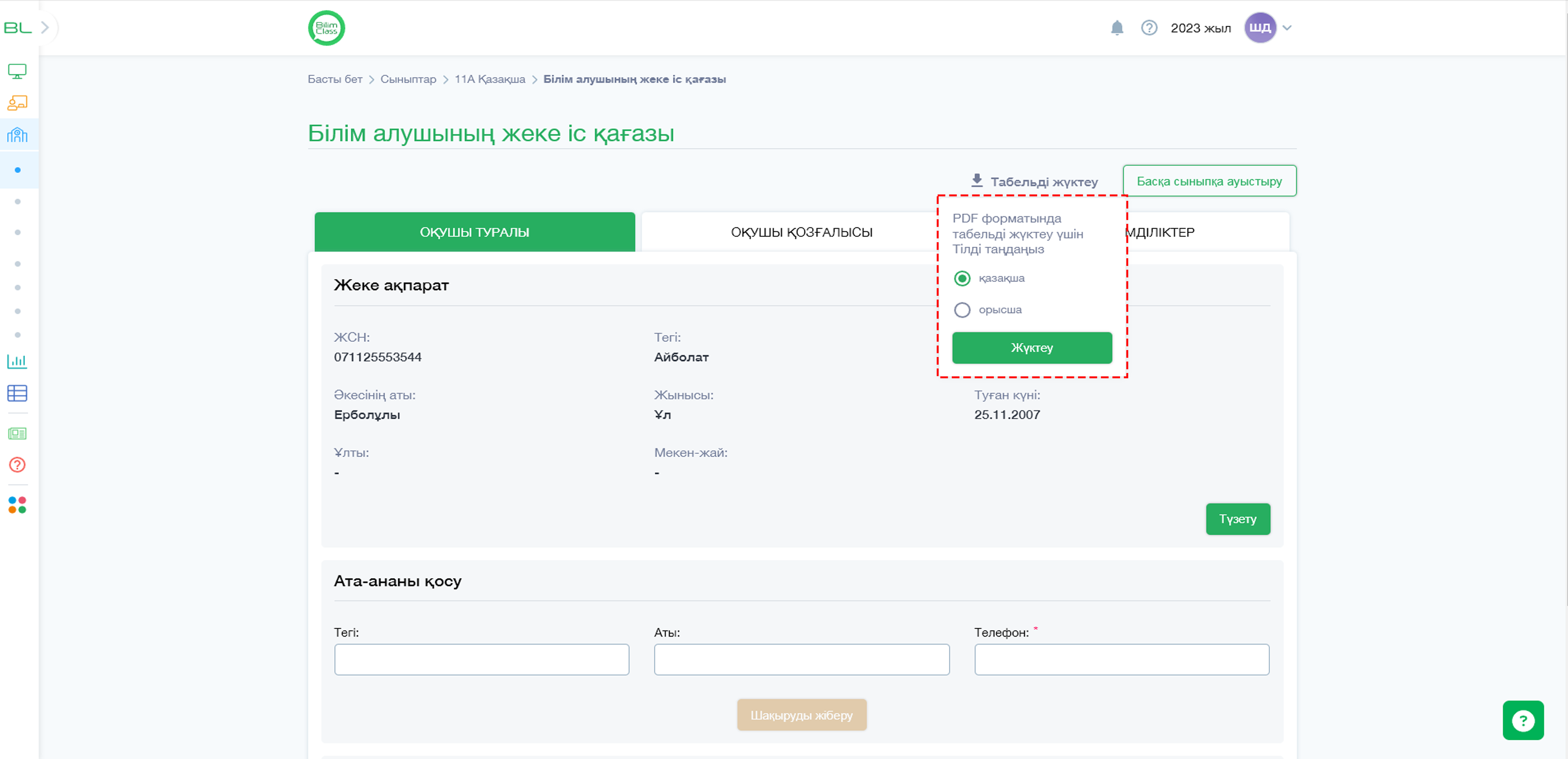Screen dimensions: 1568x759
Task: Expand the sidebar with the chevron arrow
Action: point(45,28)
